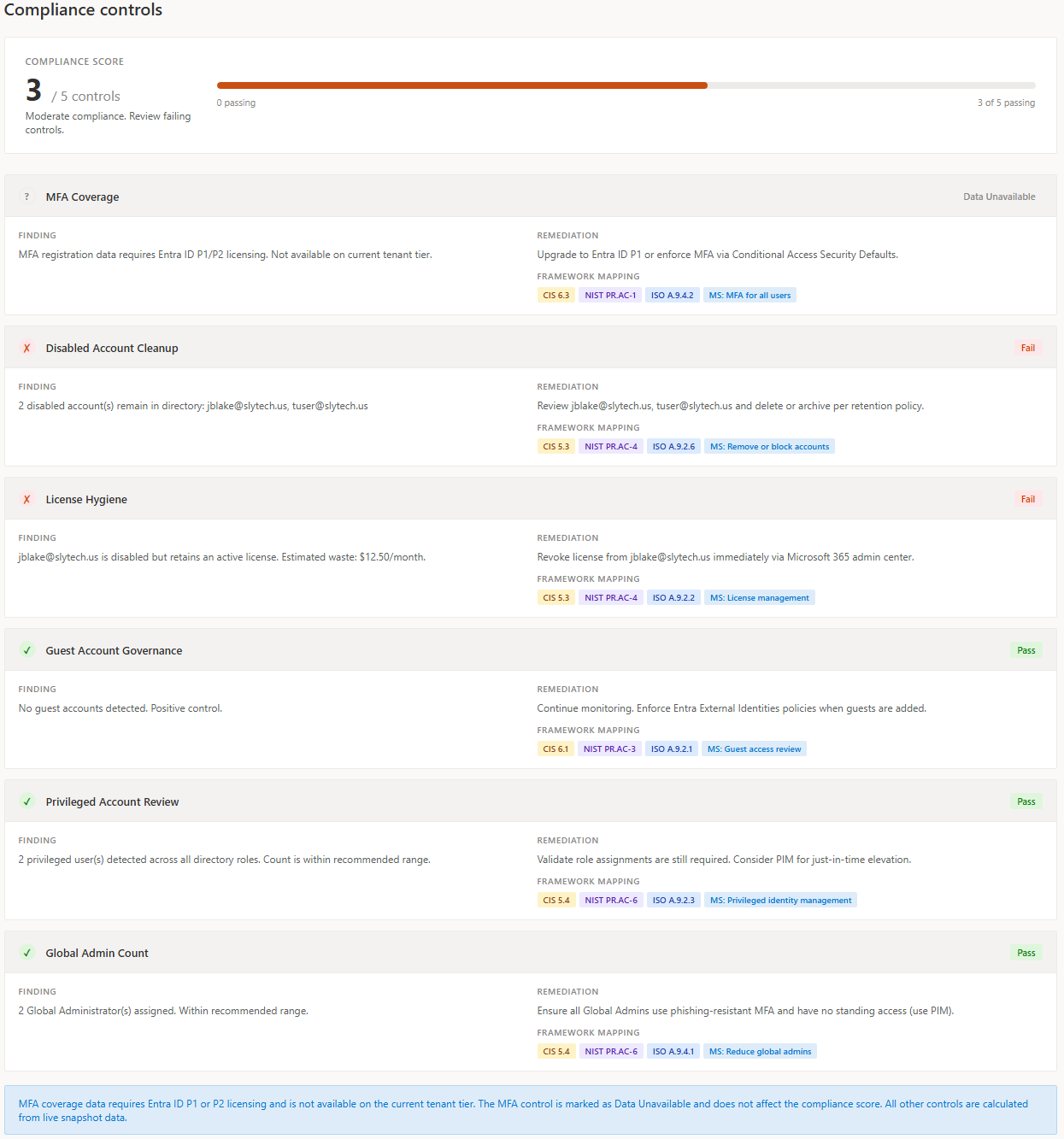This screenshot has width=1064, height=1139.
Task: Open MS: Privileged identity management tag
Action: [780, 900]
